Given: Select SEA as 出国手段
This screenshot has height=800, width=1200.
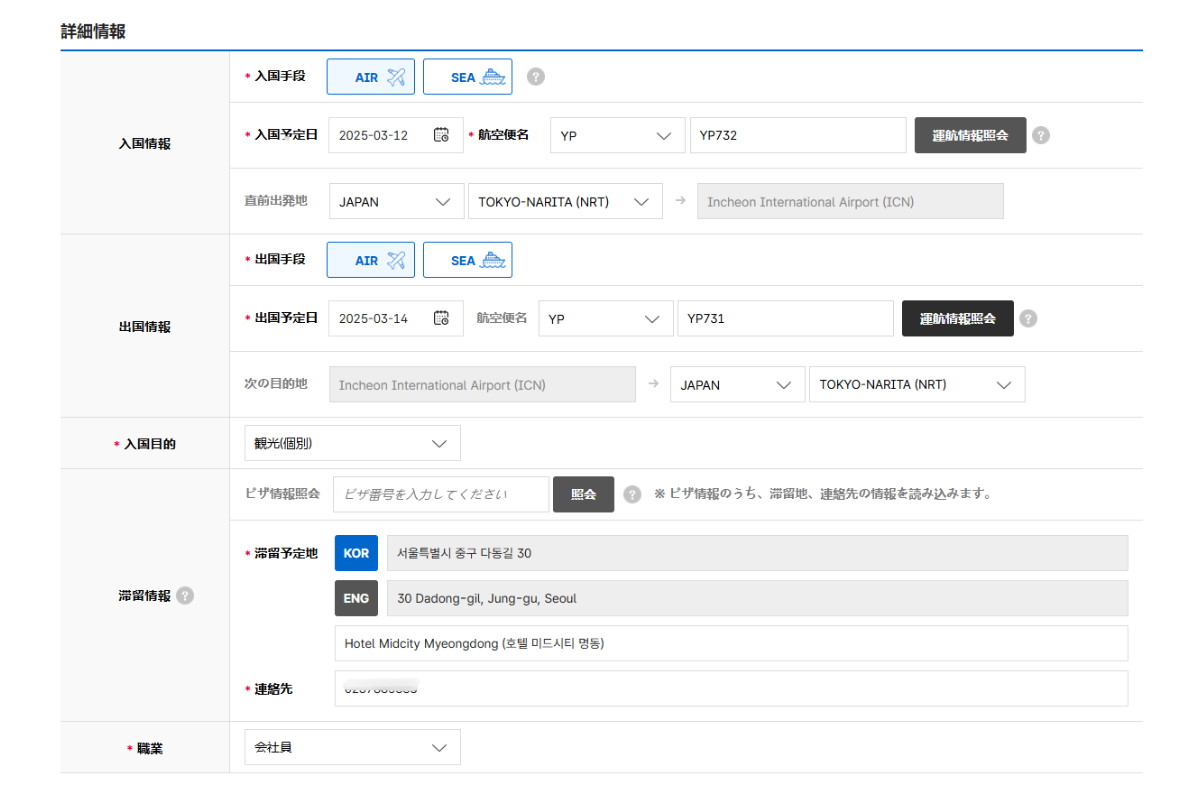Looking at the screenshot, I should point(467,260).
